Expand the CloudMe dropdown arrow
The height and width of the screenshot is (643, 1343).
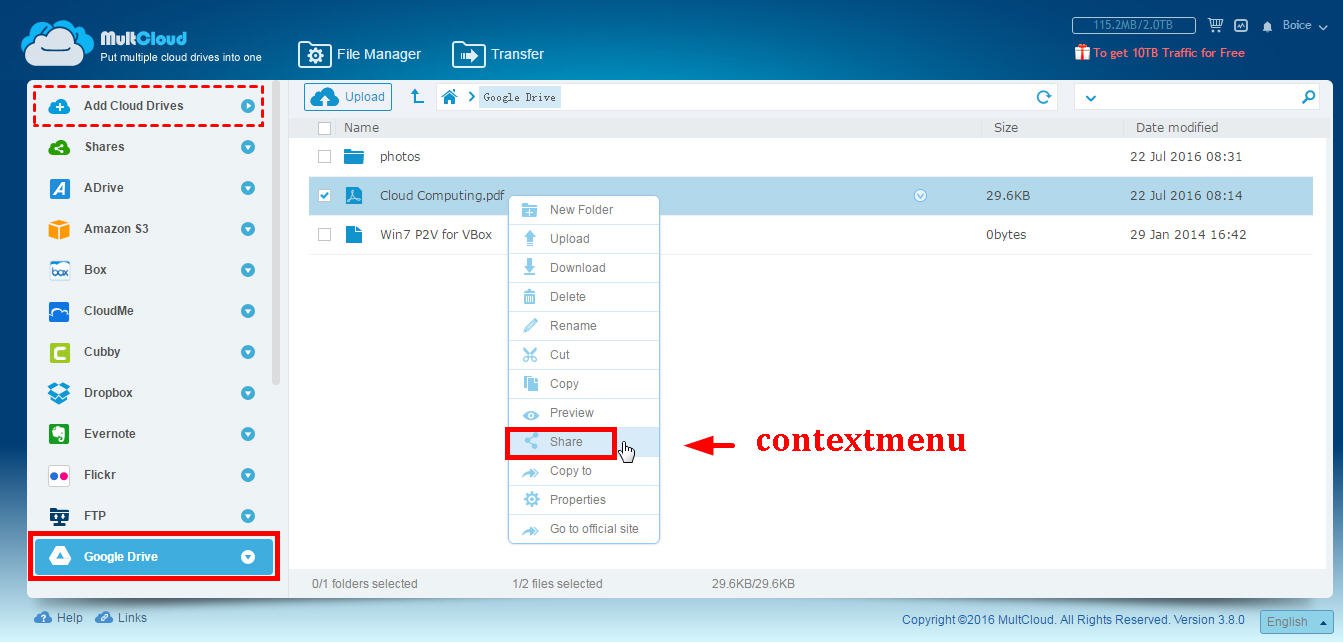[248, 311]
